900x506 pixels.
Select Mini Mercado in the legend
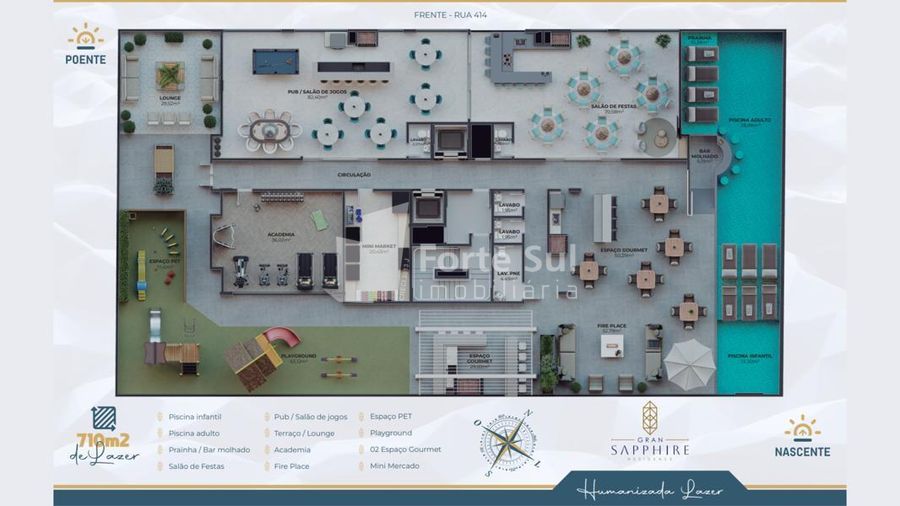pos(394,466)
